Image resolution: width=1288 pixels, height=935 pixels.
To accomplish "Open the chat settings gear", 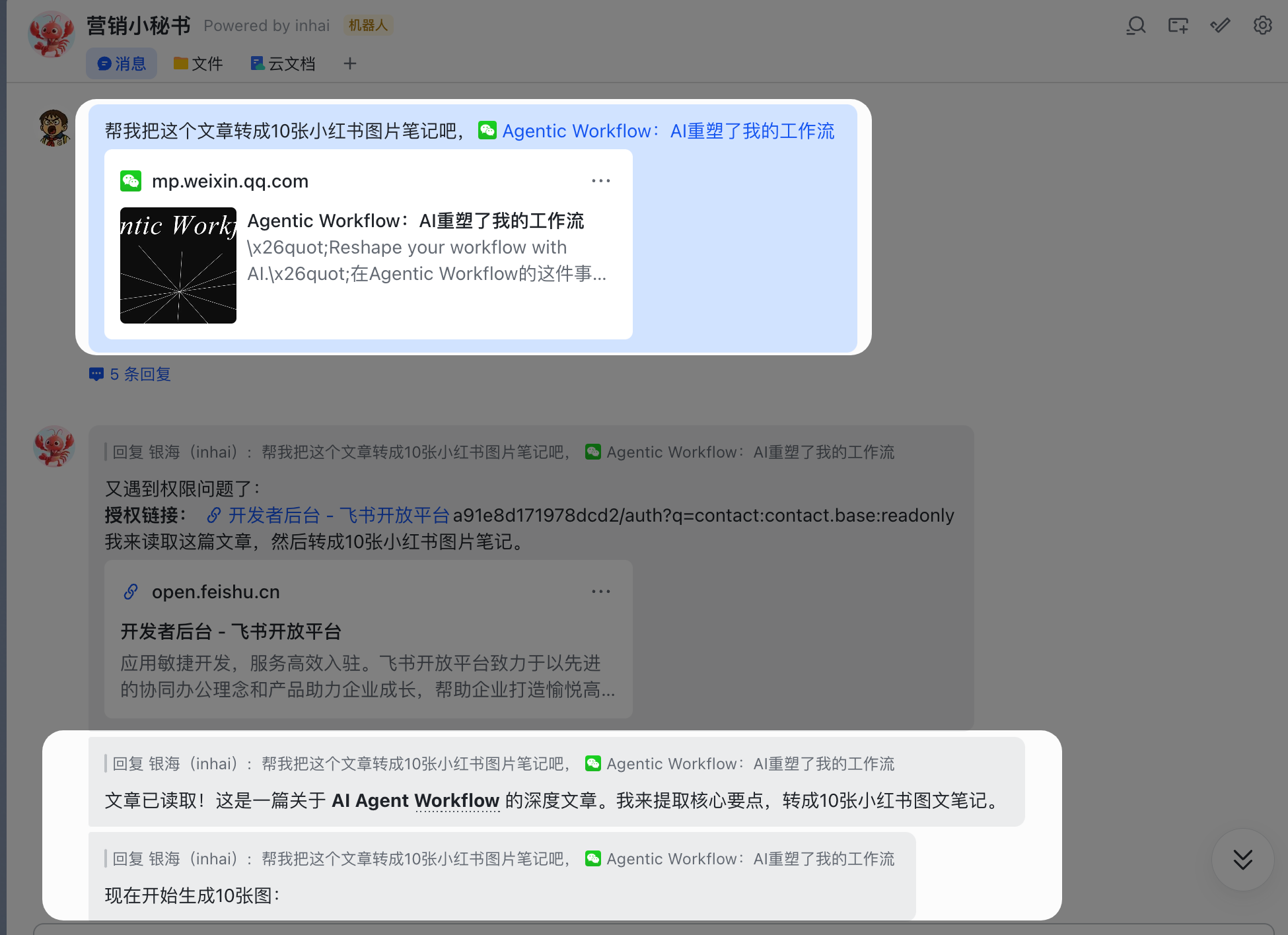I will pyautogui.click(x=1262, y=26).
